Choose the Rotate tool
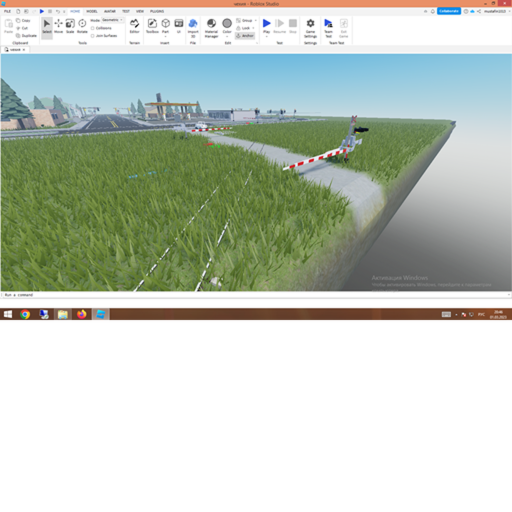The image size is (512, 512). (x=82, y=26)
